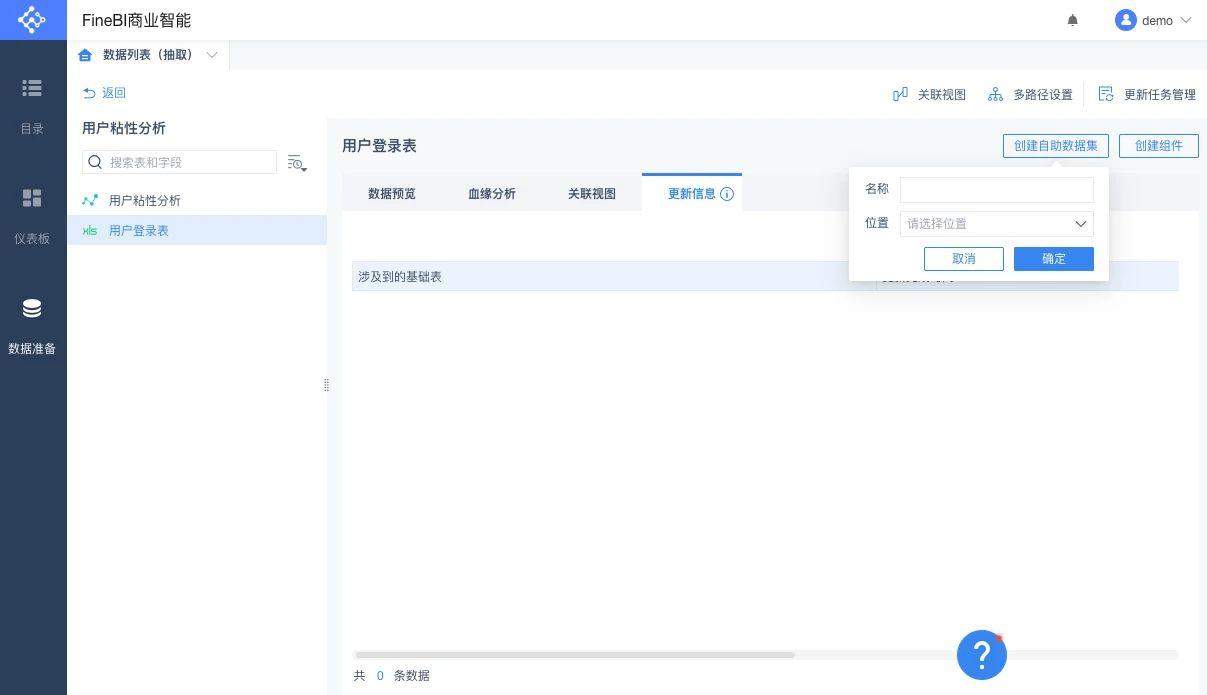Open the notification bell
The image size is (1207, 695).
pos(1072,20)
